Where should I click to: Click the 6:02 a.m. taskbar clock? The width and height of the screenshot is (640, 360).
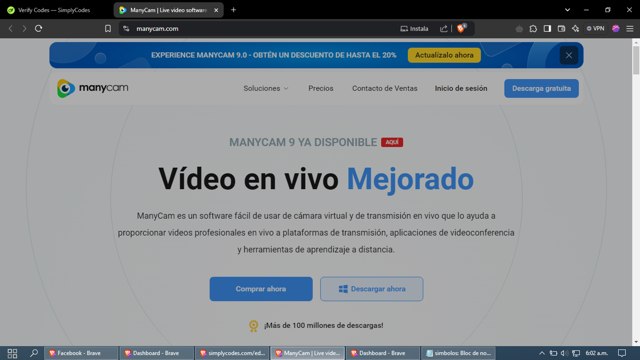click(x=596, y=353)
